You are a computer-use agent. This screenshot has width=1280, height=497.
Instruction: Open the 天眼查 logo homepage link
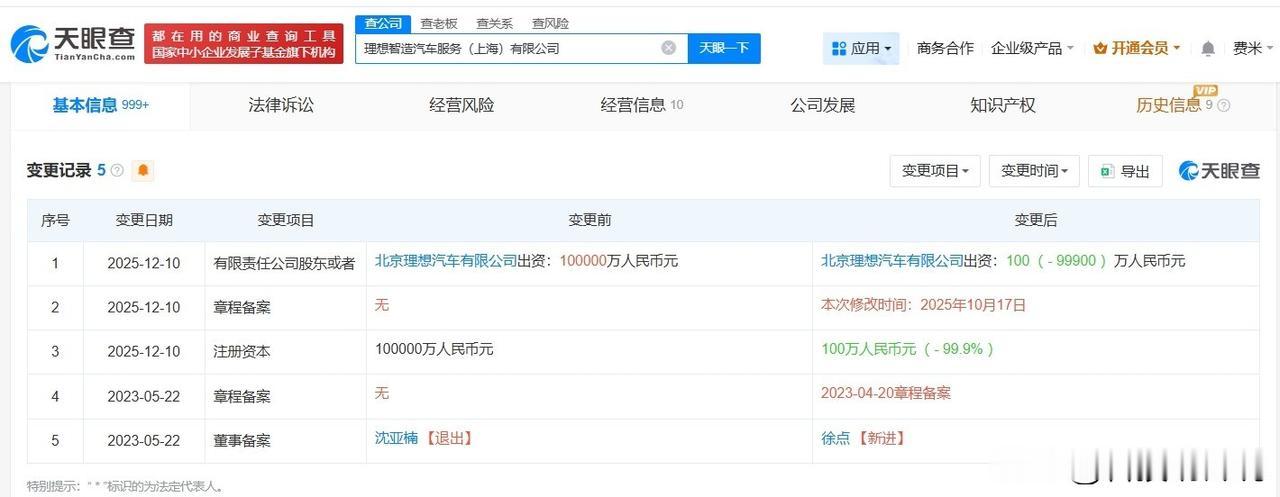click(72, 44)
